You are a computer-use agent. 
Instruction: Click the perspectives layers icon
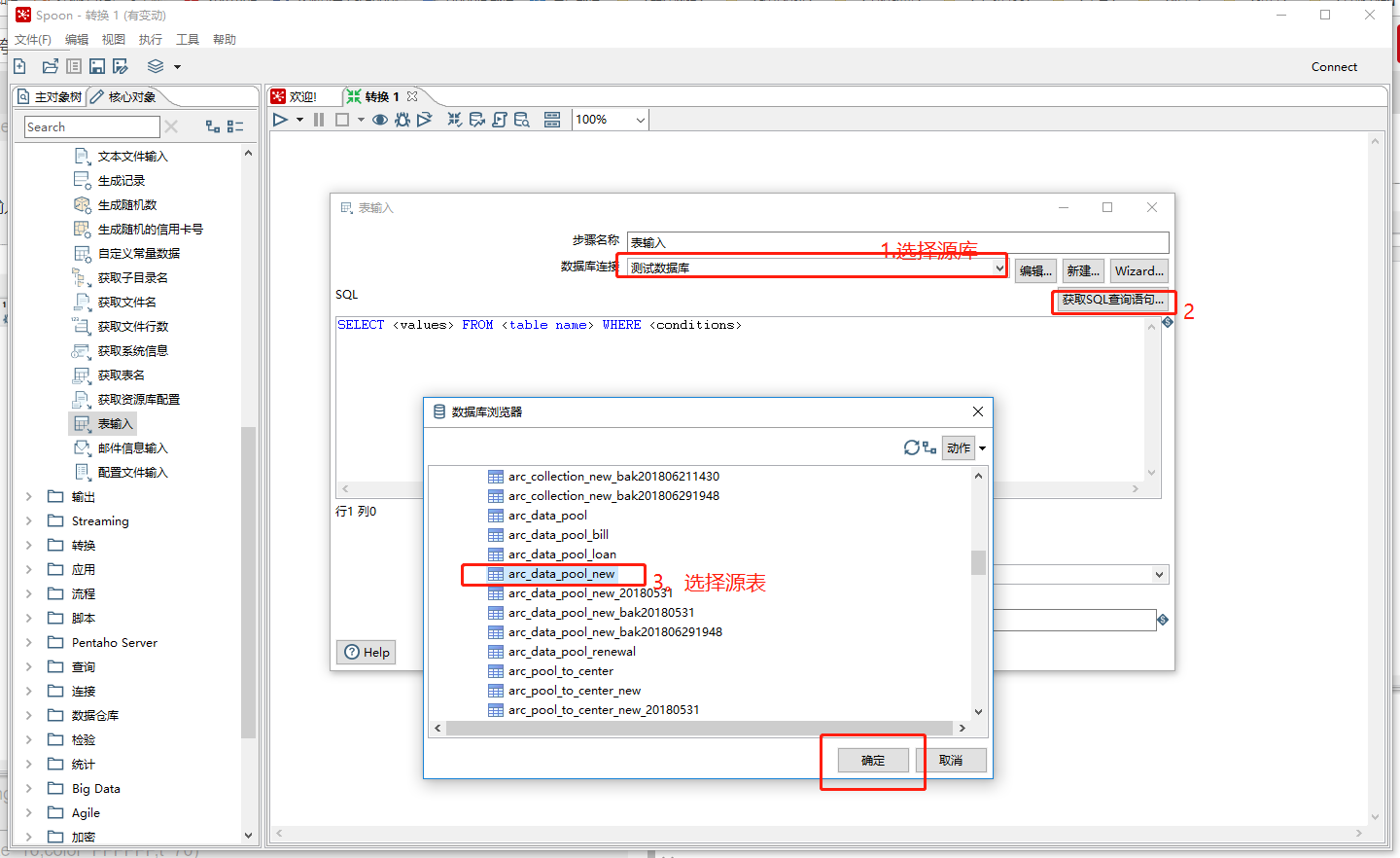pos(156,66)
